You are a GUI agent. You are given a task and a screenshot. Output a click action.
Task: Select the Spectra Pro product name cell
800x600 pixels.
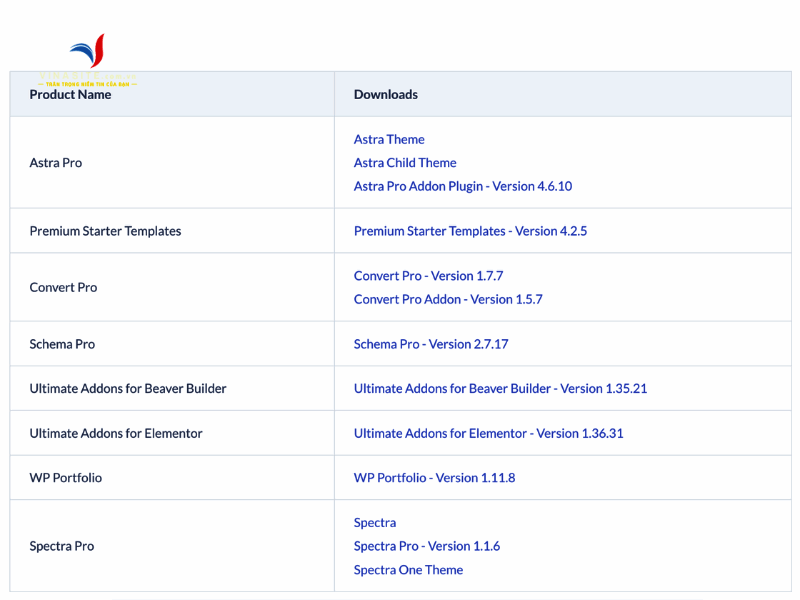click(x=62, y=547)
